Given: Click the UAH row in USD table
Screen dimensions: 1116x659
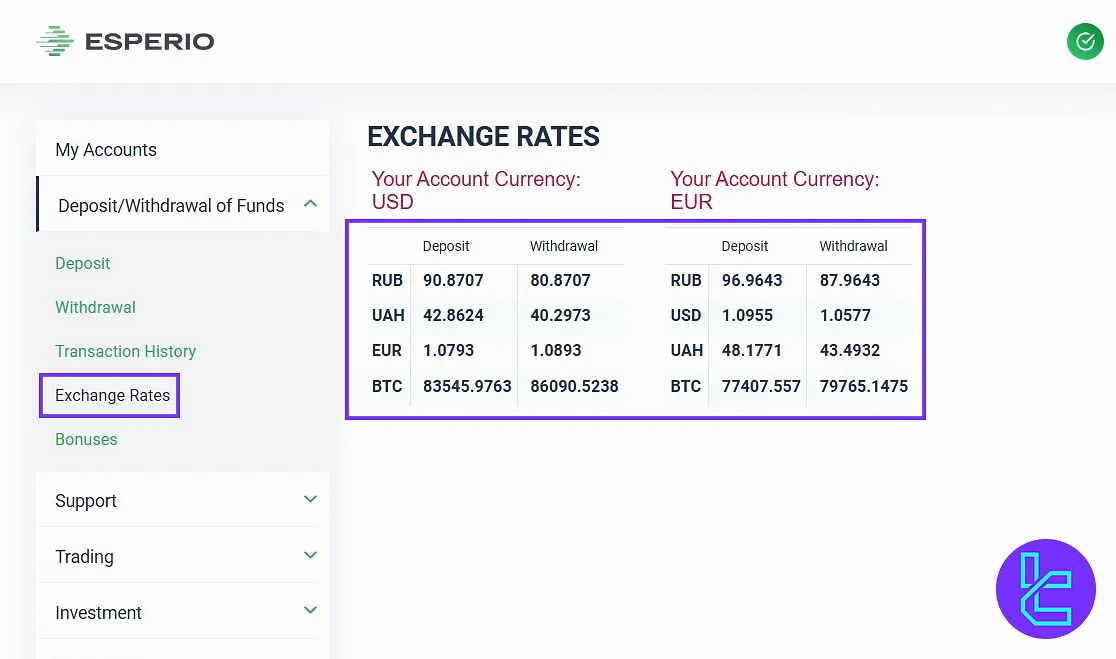Looking at the screenshot, I should (388, 315).
